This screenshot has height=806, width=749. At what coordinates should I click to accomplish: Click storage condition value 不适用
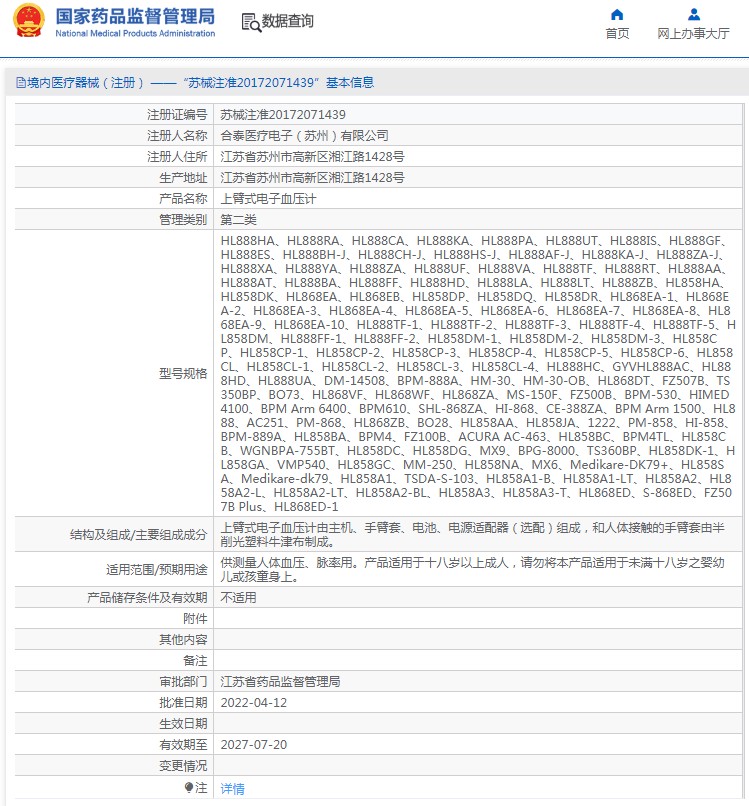[239, 598]
